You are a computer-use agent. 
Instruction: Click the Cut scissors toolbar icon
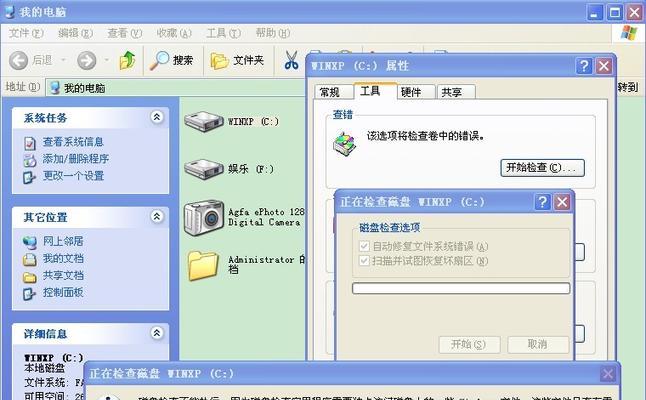(292, 60)
